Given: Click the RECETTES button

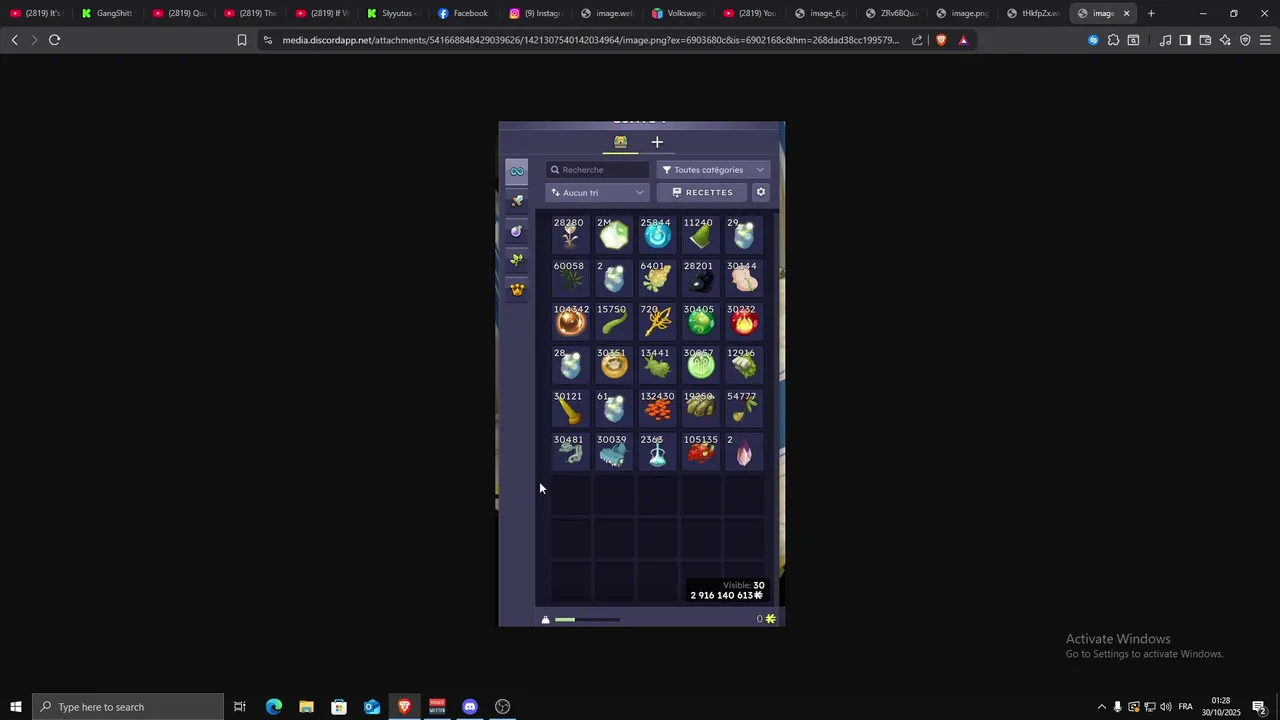Looking at the screenshot, I should pos(702,192).
